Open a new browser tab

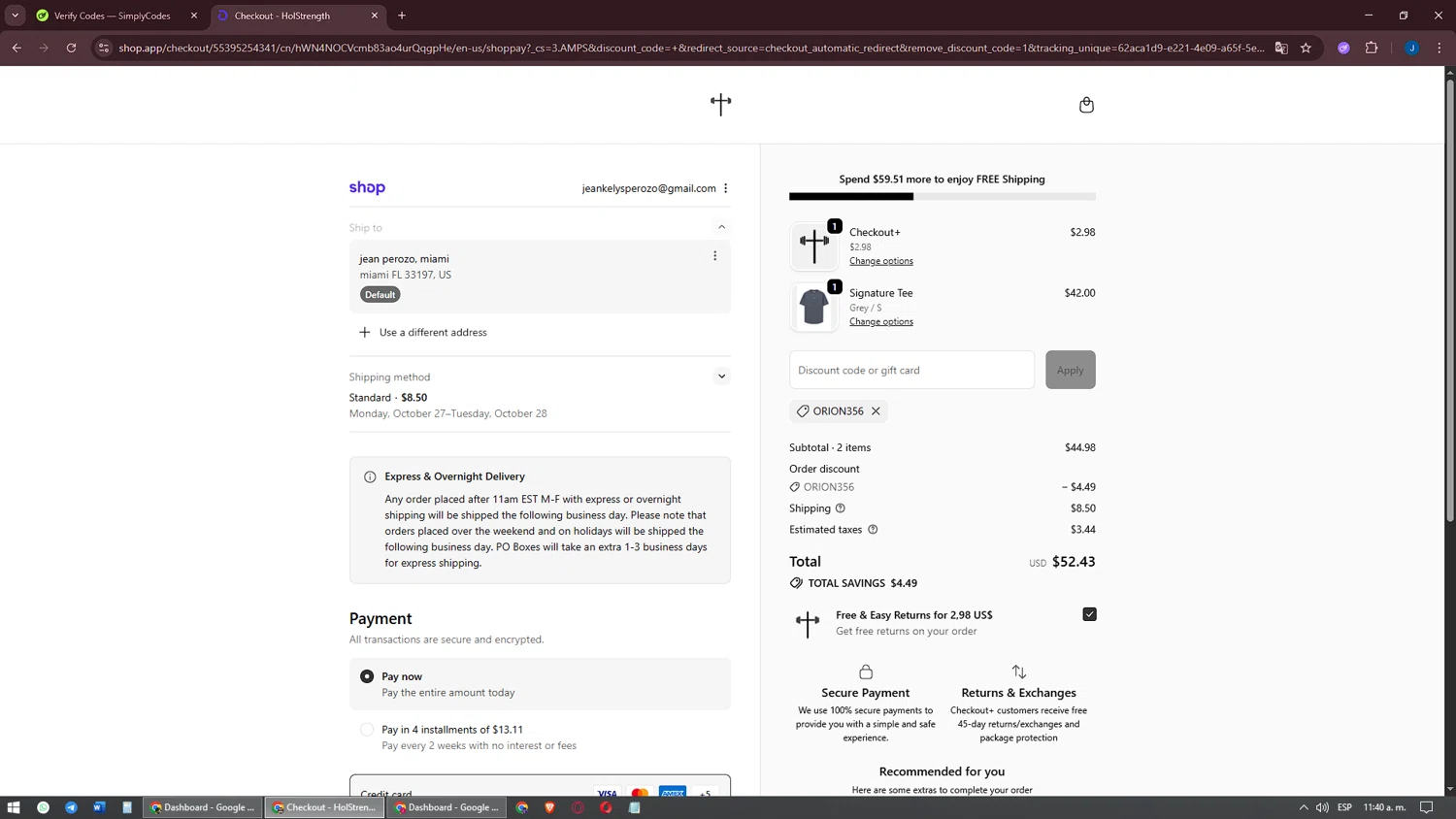[402, 16]
